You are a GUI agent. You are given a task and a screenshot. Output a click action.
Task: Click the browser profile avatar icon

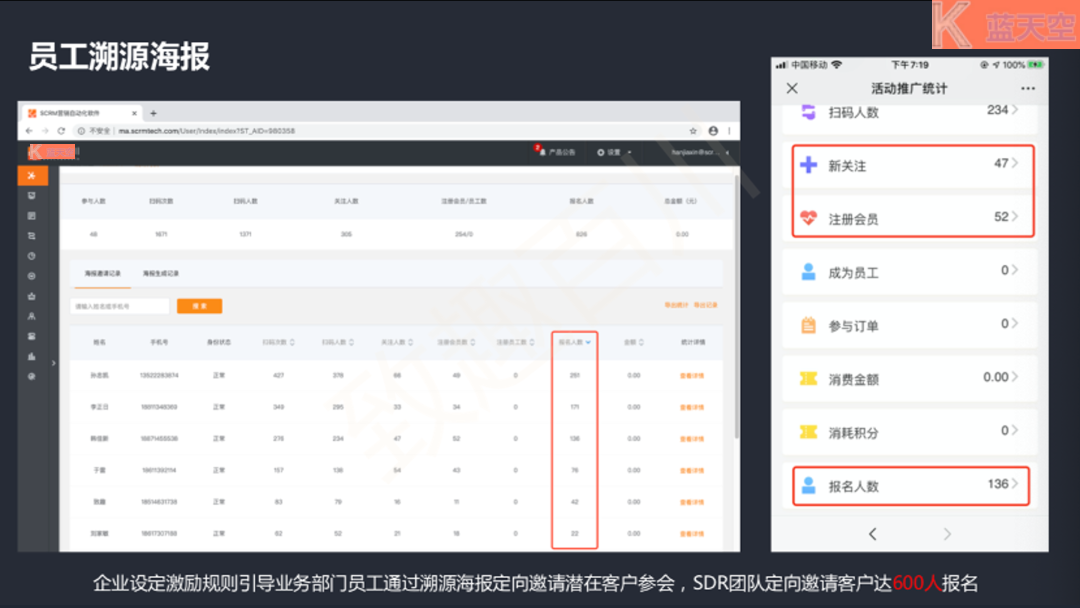point(713,131)
